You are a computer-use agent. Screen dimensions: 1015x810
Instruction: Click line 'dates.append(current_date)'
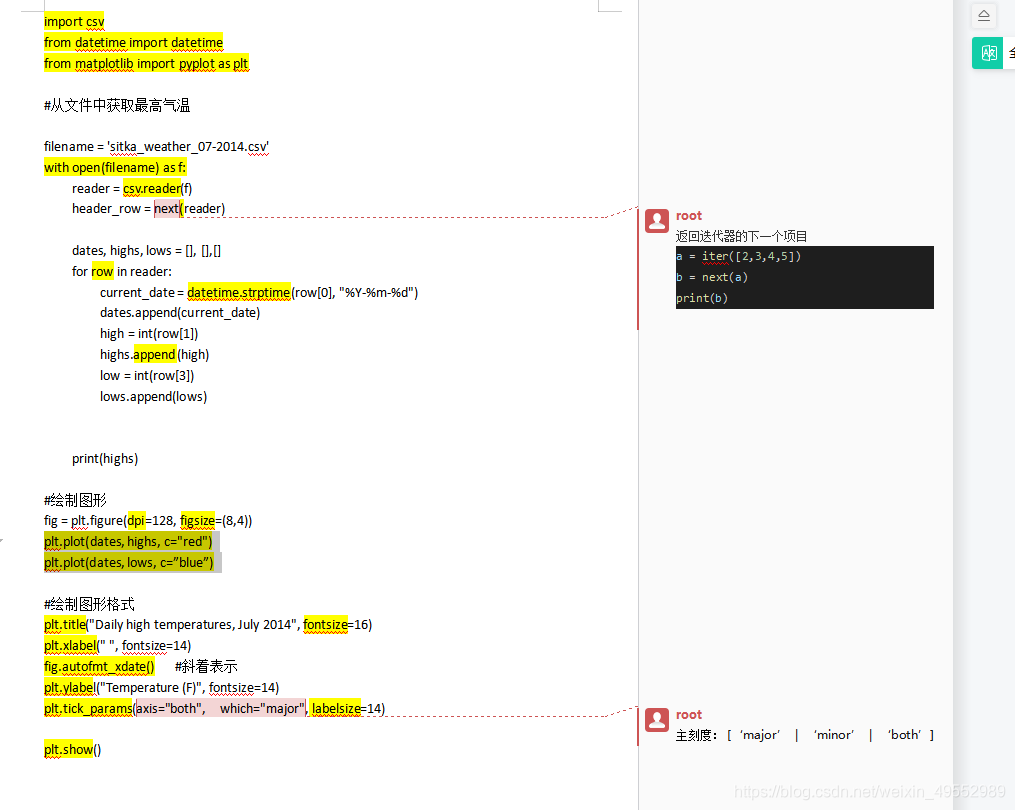[x=180, y=313]
